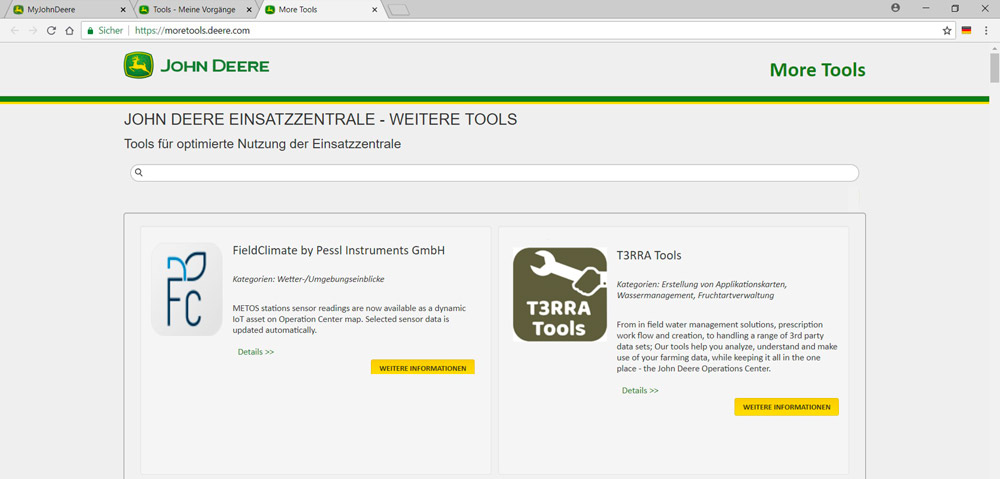
Task: Click heading John Deere Einsatzzentrale - Weitere Tools
Action: (320, 119)
